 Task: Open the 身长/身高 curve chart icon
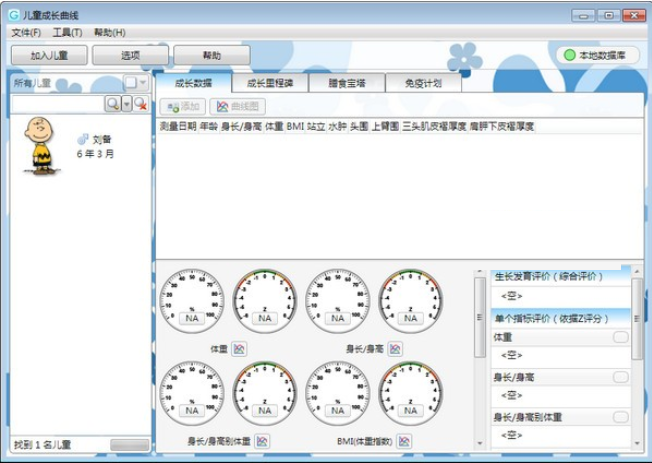(395, 349)
